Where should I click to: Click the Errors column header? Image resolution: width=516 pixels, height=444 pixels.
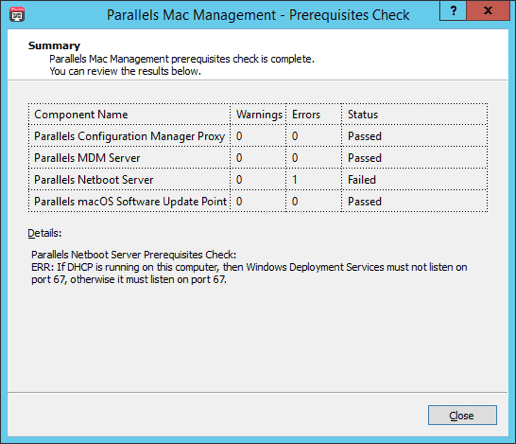pos(306,114)
